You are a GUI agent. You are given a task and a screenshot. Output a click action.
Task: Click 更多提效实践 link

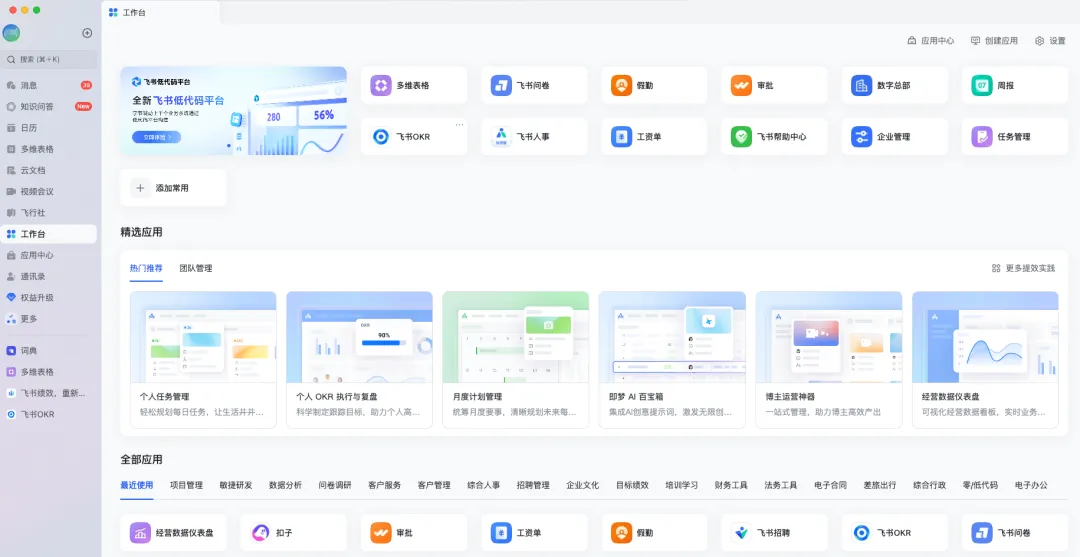tap(1023, 269)
